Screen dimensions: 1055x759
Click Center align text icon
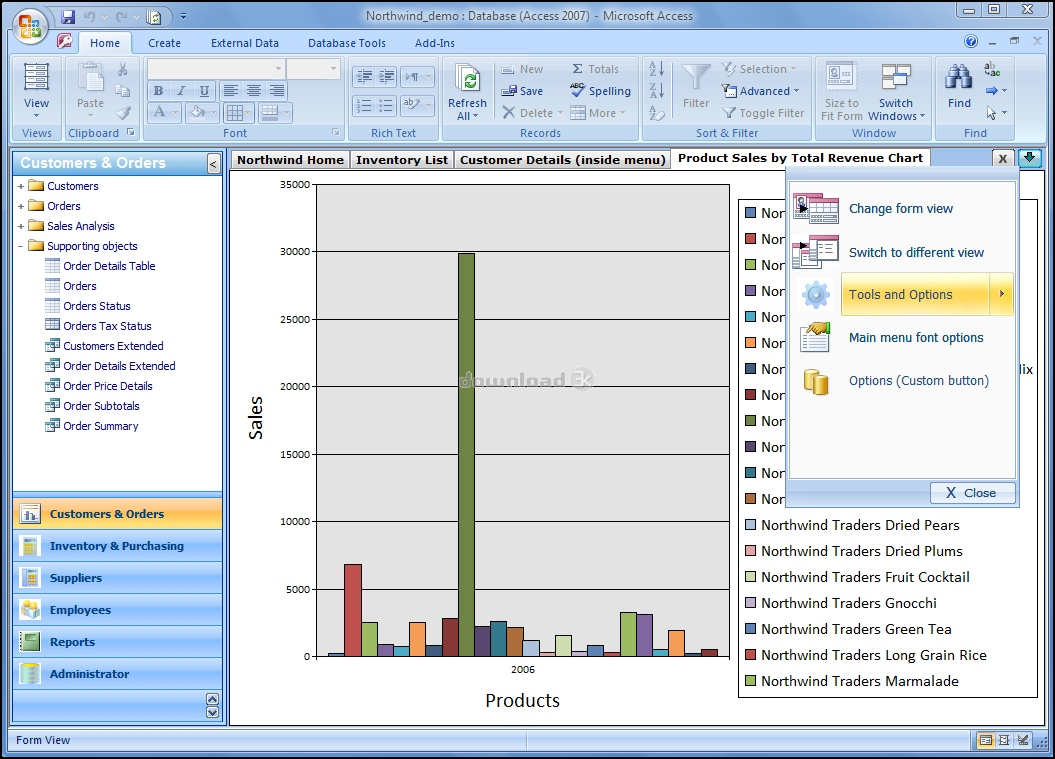254,90
